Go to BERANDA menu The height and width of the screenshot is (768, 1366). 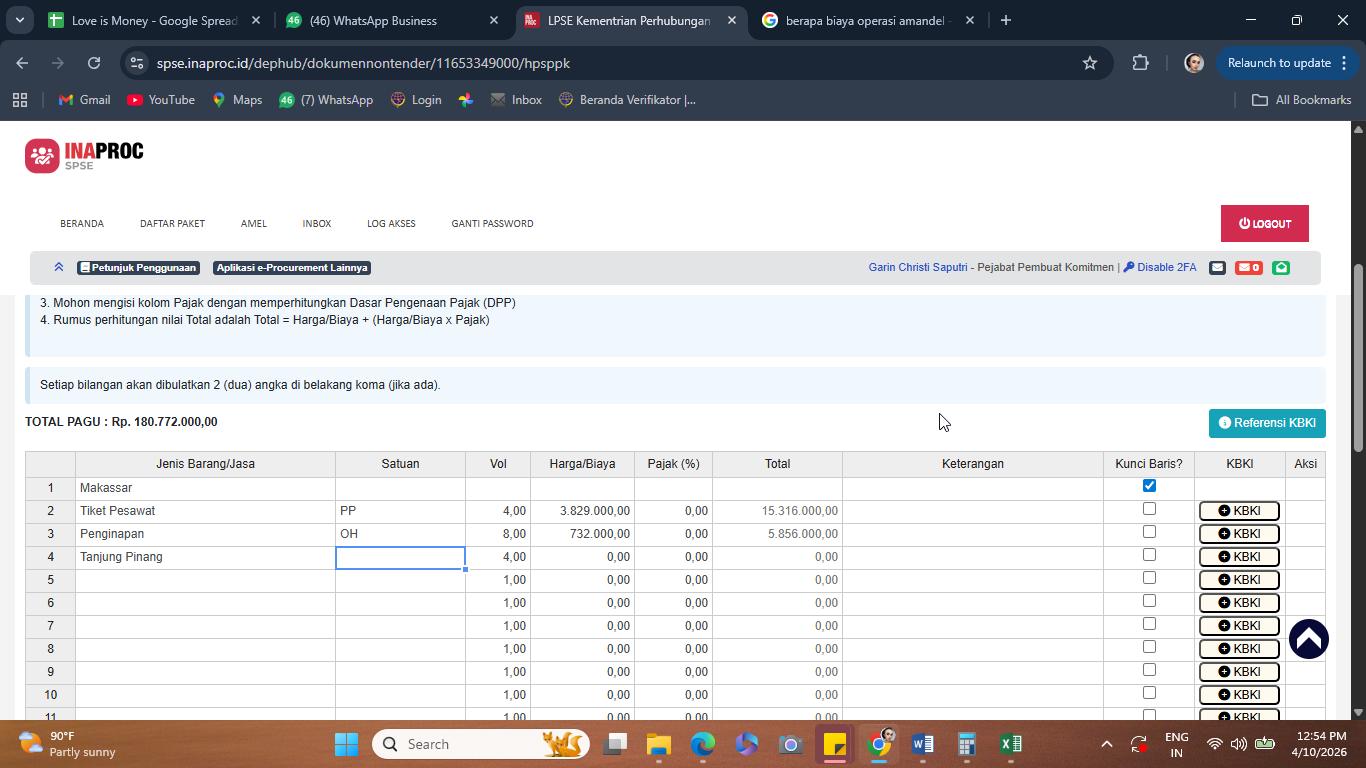coord(82,223)
